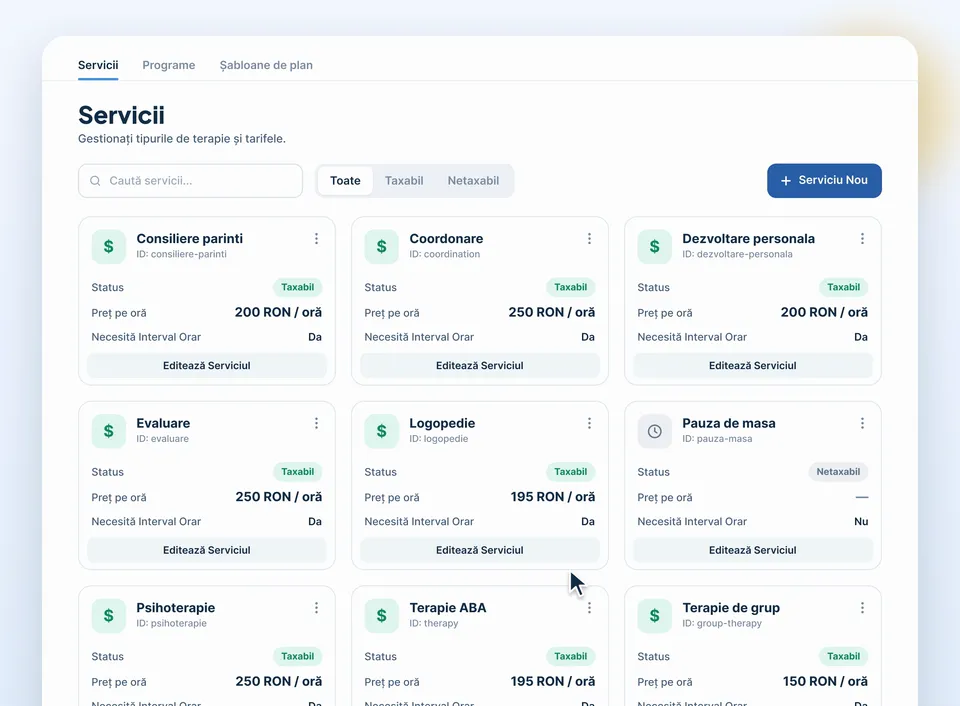Filter services by Taxabil

click(x=404, y=181)
